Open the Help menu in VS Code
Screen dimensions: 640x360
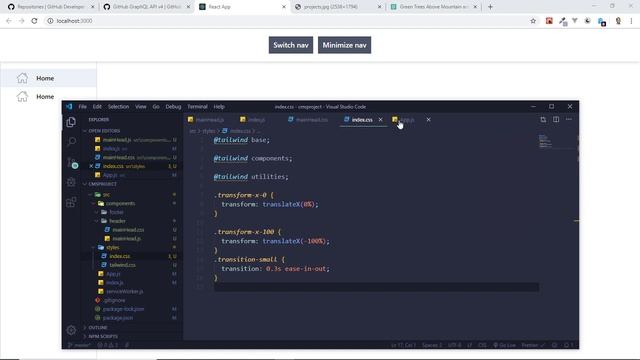219,107
